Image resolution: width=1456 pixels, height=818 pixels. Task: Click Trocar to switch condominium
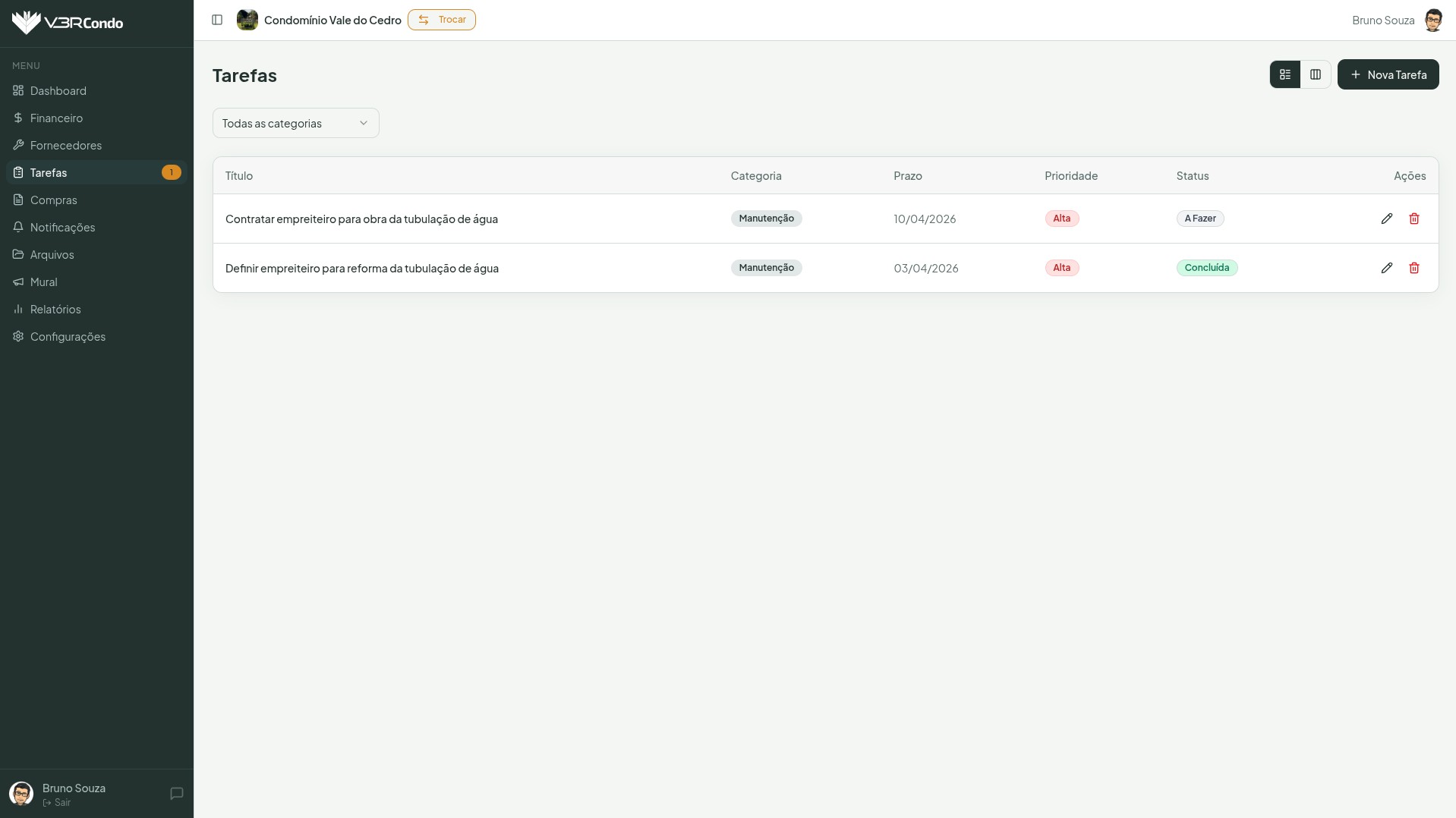441,20
